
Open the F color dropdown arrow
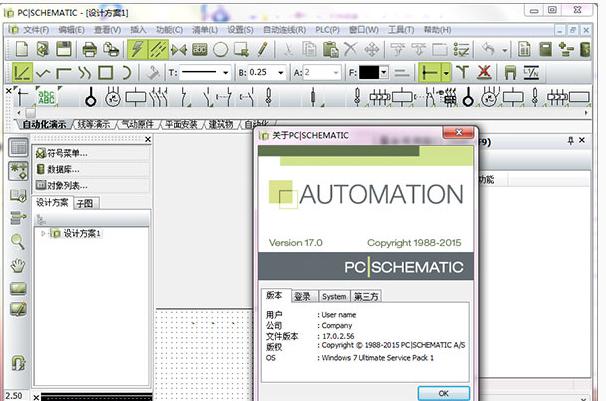click(384, 73)
